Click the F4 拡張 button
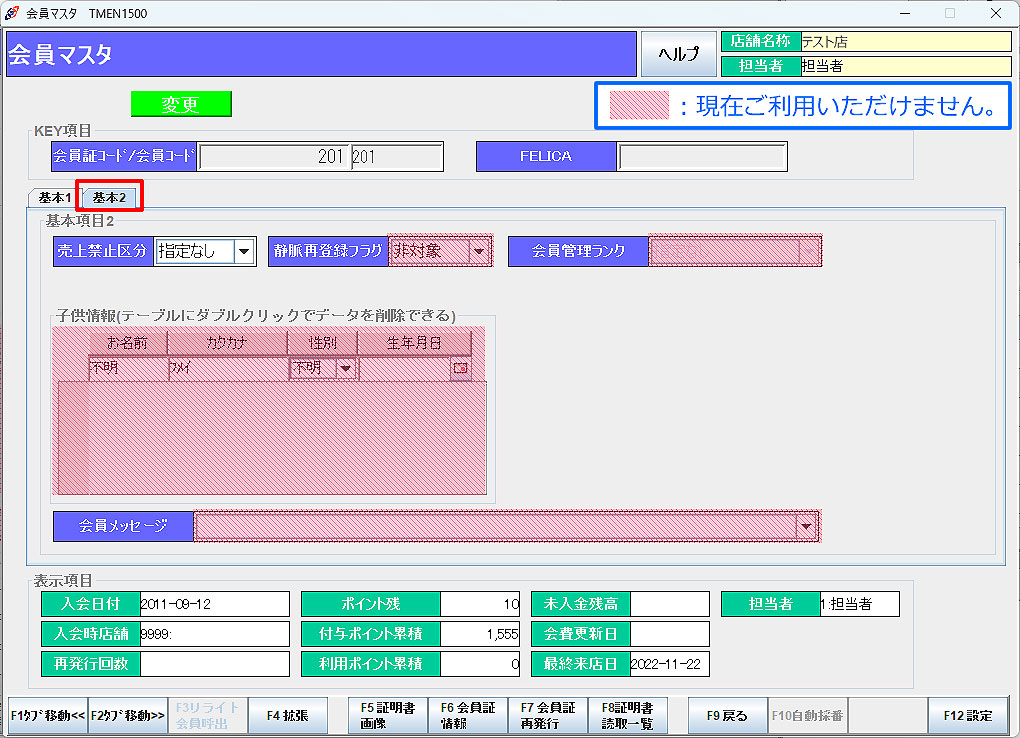 point(288,716)
